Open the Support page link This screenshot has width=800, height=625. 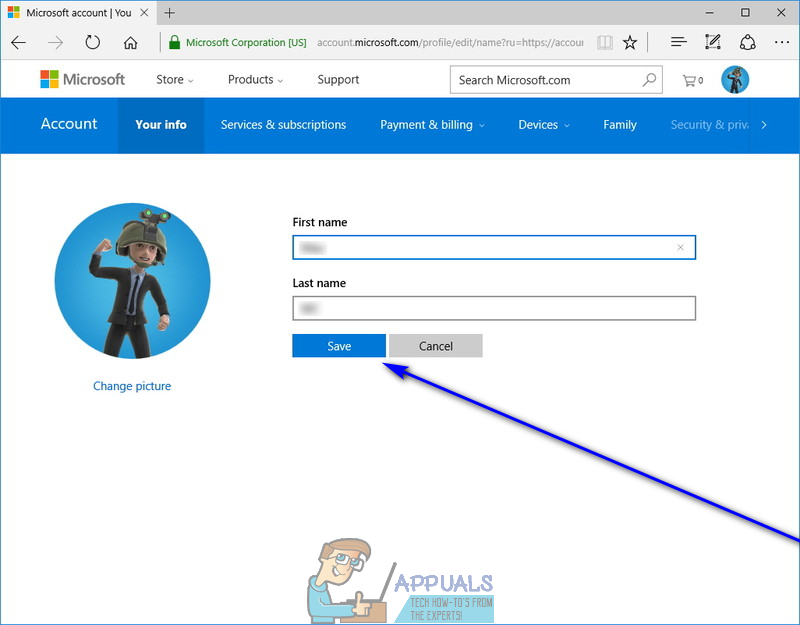pos(338,80)
